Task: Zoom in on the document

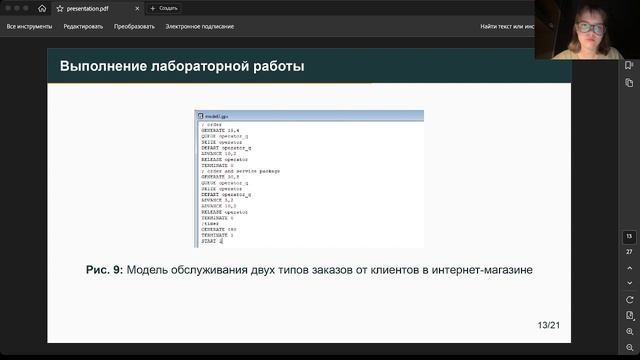Action: pos(629,331)
